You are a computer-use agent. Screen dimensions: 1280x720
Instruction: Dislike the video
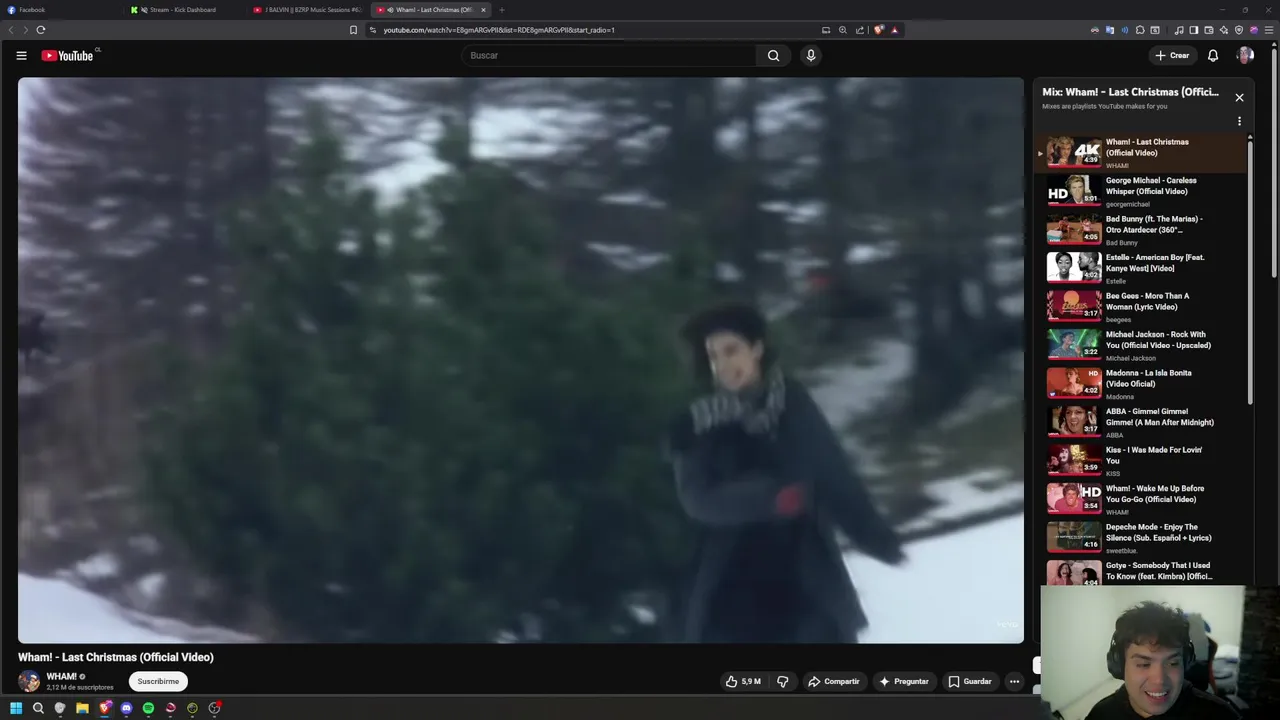coord(783,682)
